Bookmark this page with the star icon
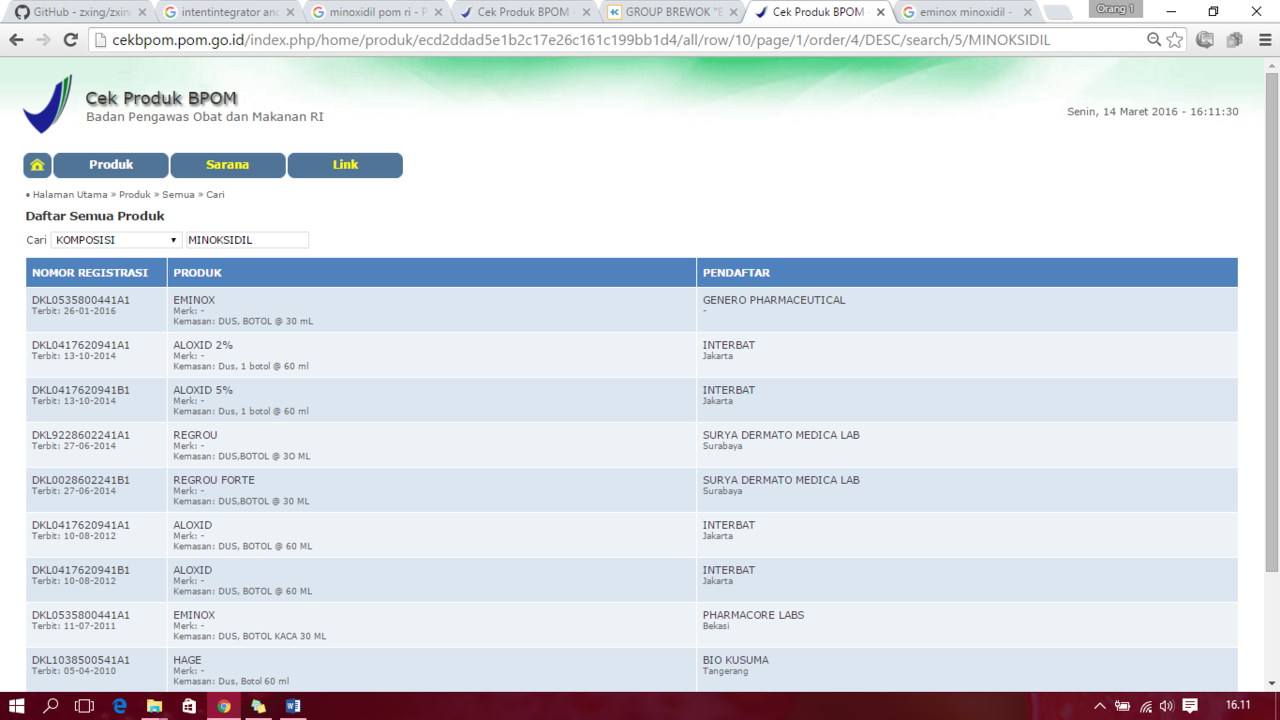The height and width of the screenshot is (720, 1280). pyautogui.click(x=1175, y=40)
